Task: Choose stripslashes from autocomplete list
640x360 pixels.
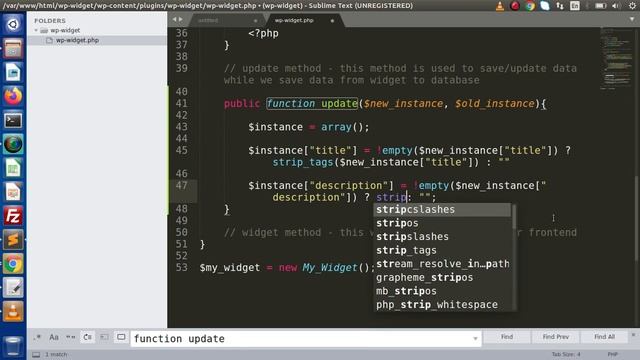Action: tap(442, 236)
